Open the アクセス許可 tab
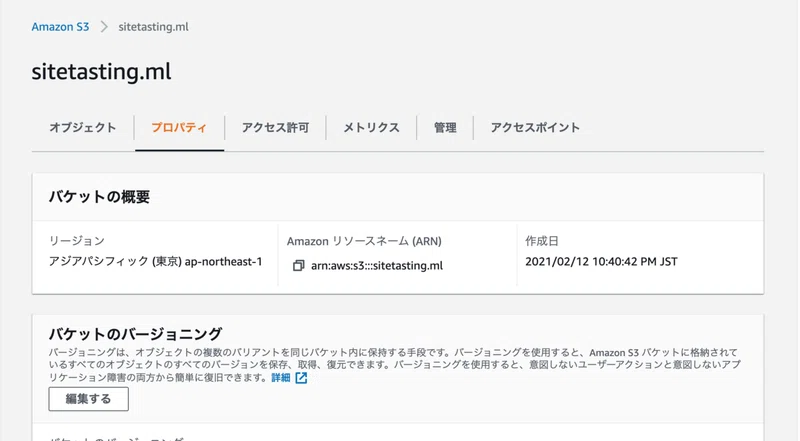This screenshot has width=800, height=441. click(276, 128)
